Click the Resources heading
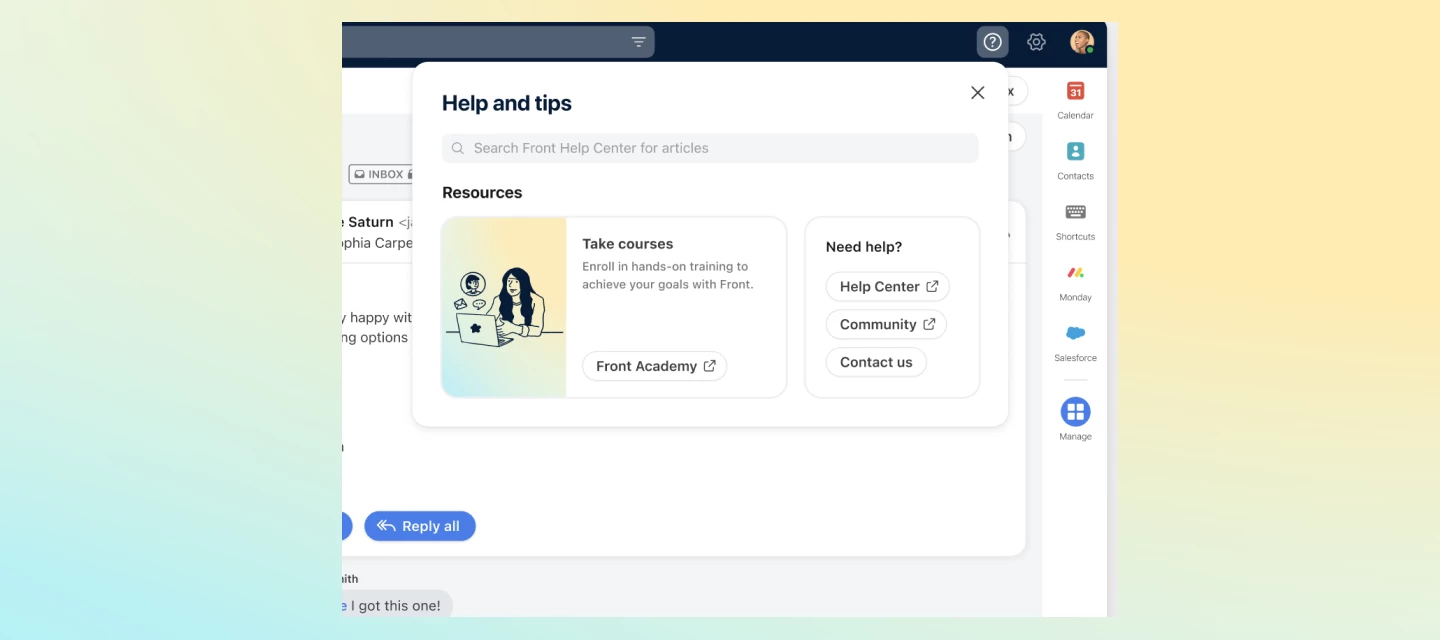 click(482, 193)
